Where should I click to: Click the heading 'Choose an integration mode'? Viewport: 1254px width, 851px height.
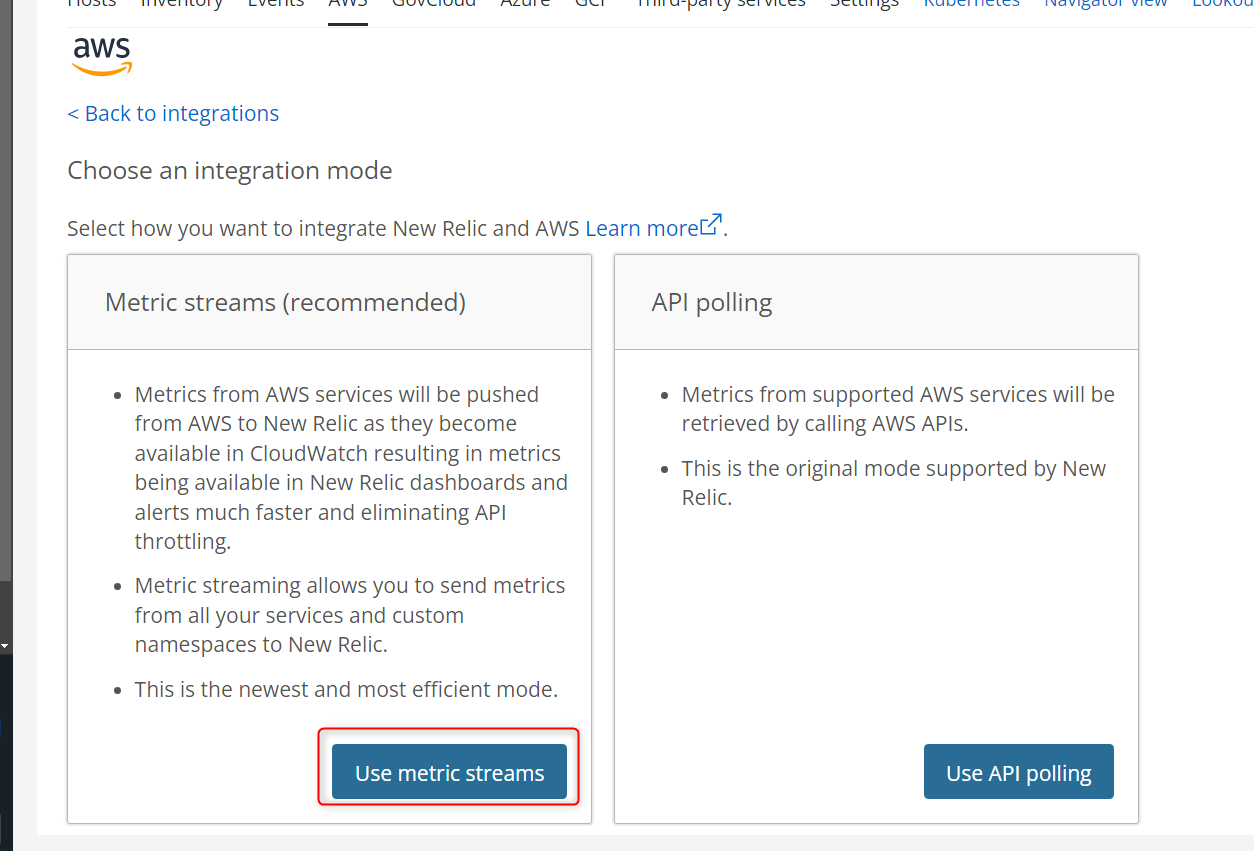230,170
